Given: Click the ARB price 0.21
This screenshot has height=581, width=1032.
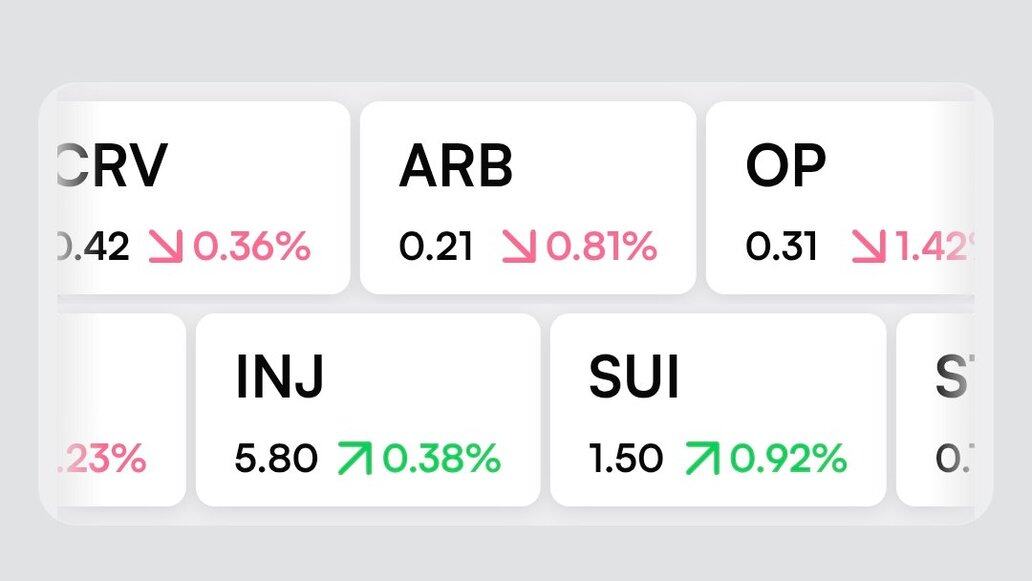Looking at the screenshot, I should (436, 246).
